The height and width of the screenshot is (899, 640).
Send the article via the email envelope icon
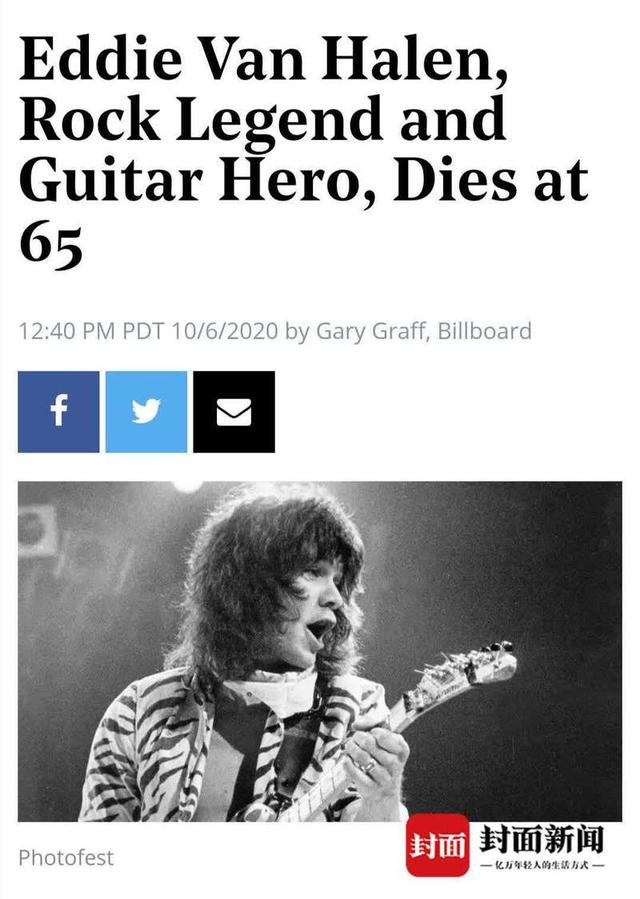click(234, 412)
